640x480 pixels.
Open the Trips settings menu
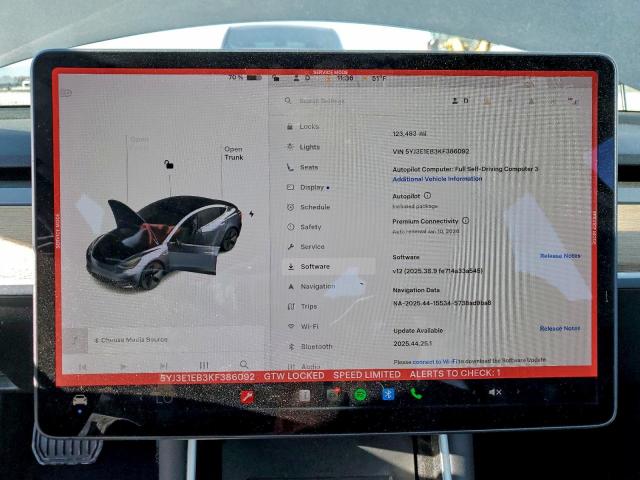[302, 307]
